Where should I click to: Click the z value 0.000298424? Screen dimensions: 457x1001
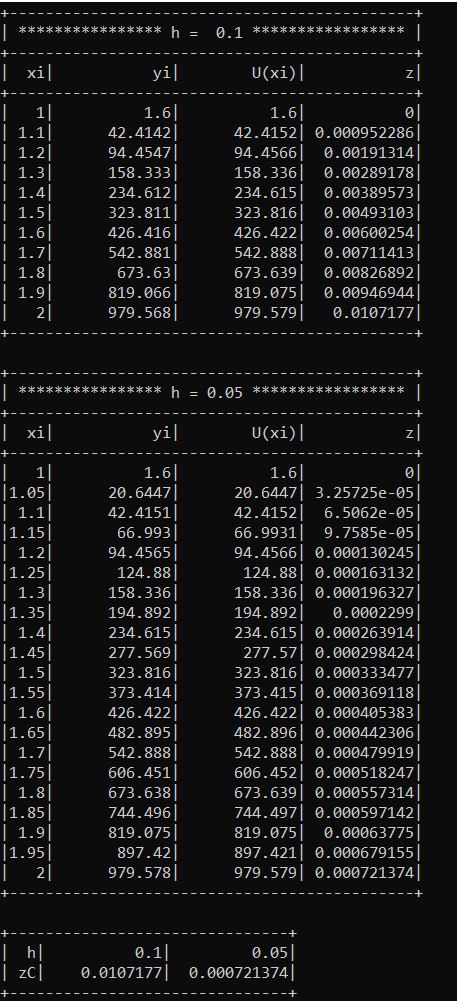(365, 652)
